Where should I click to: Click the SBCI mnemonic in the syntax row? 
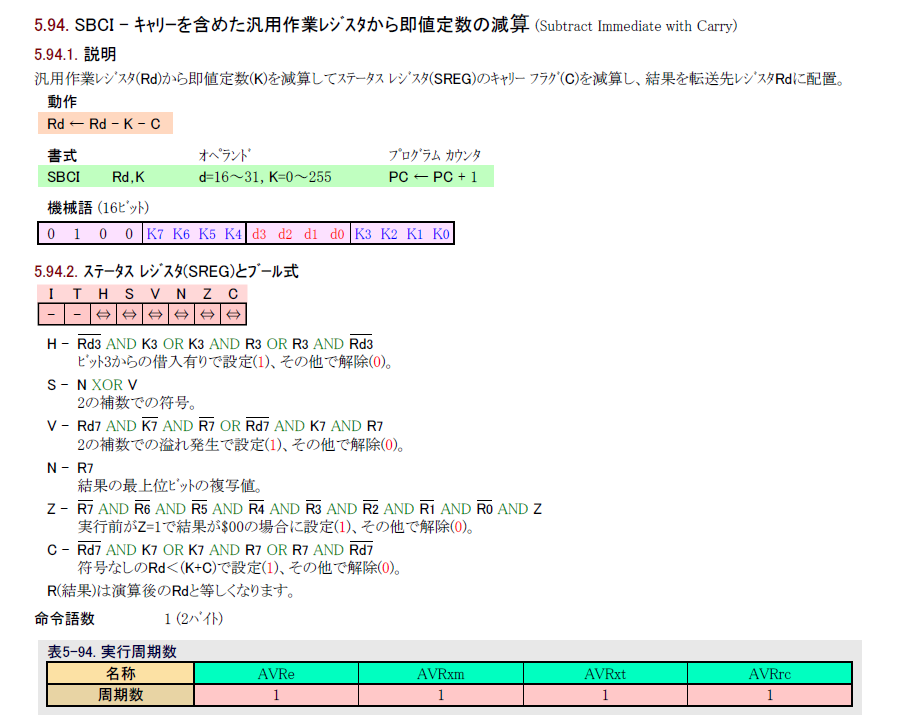pyautogui.click(x=64, y=177)
